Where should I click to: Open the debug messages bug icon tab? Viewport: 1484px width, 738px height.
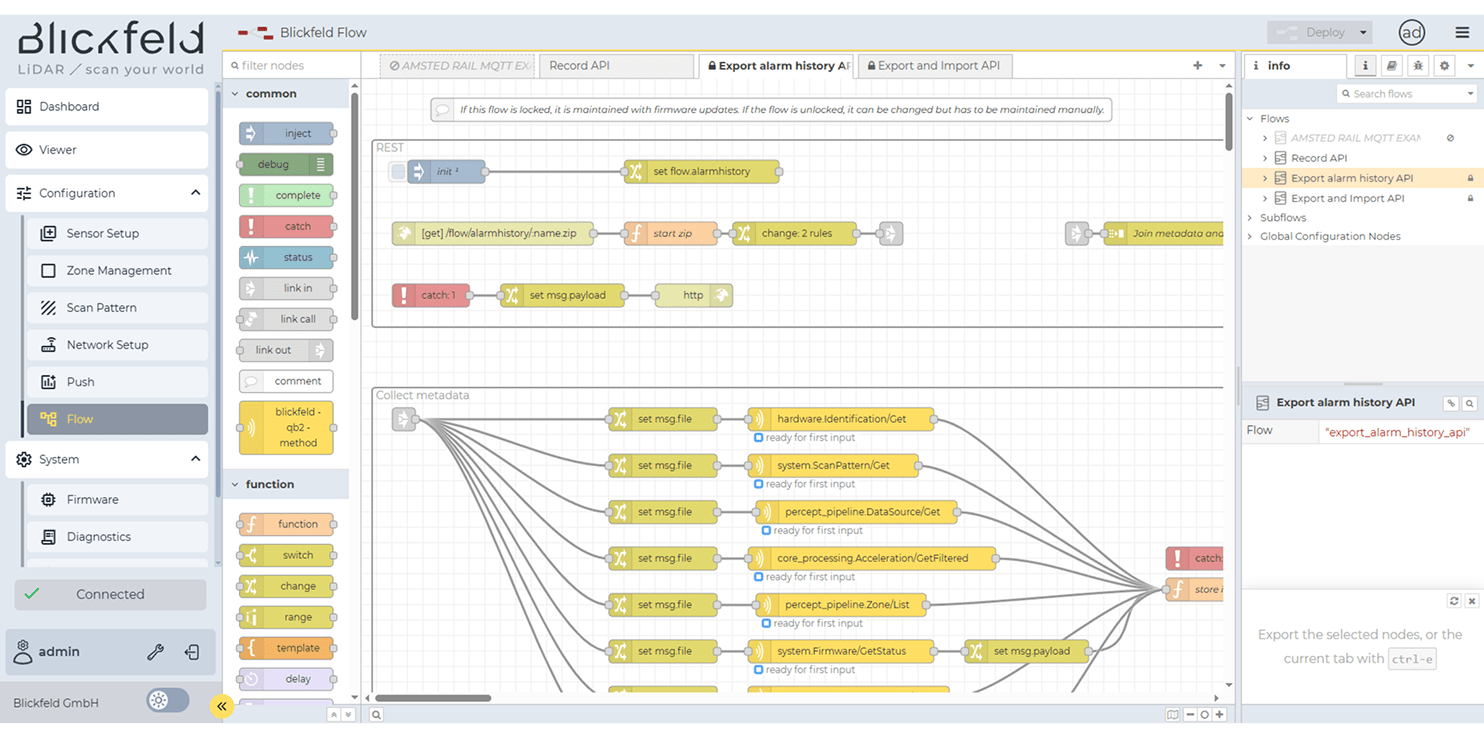coord(1417,66)
